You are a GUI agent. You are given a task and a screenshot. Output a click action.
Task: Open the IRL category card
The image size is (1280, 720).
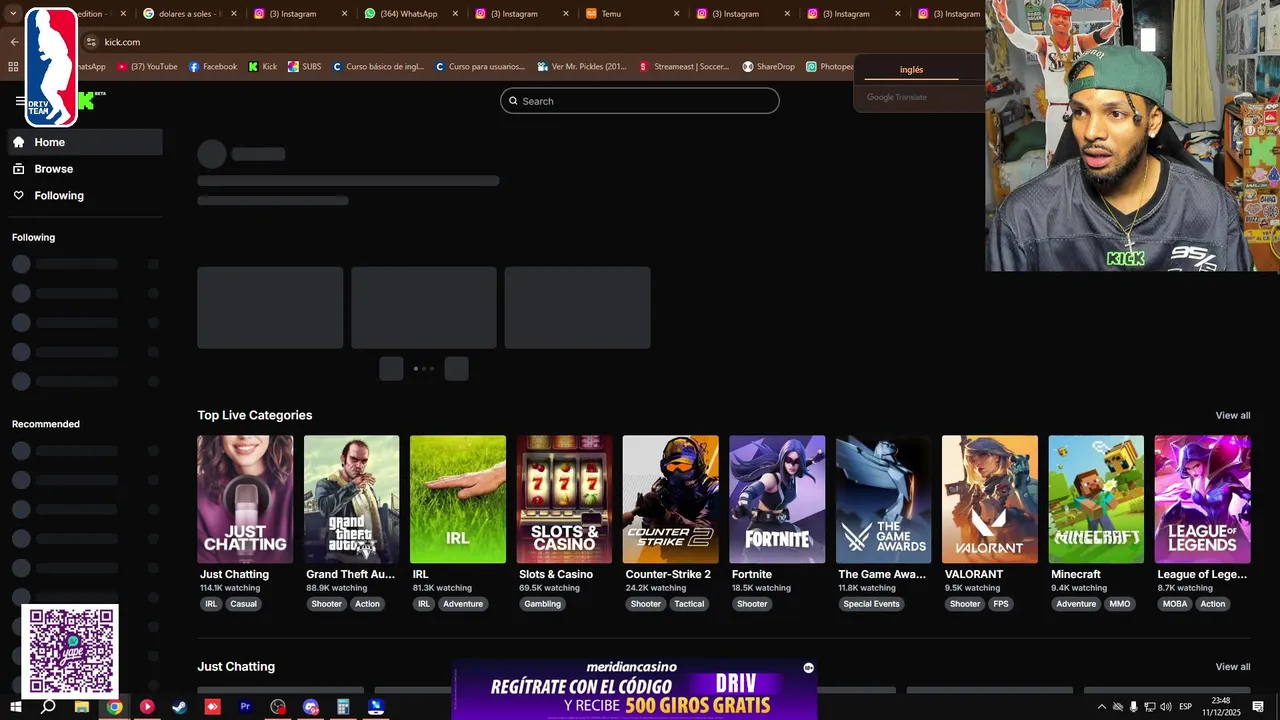click(458, 499)
